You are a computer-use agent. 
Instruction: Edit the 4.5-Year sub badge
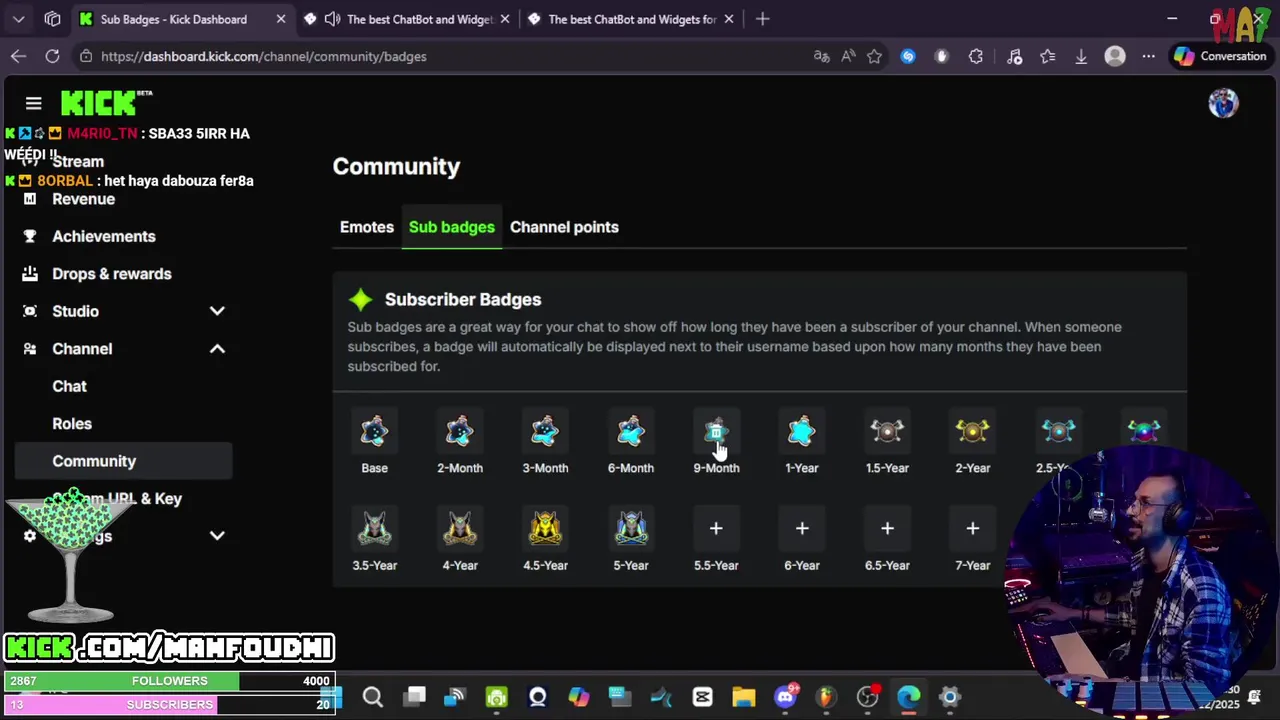click(545, 529)
